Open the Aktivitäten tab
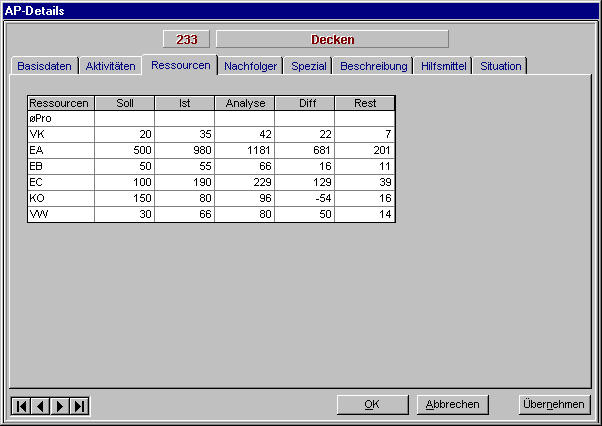 point(110,66)
